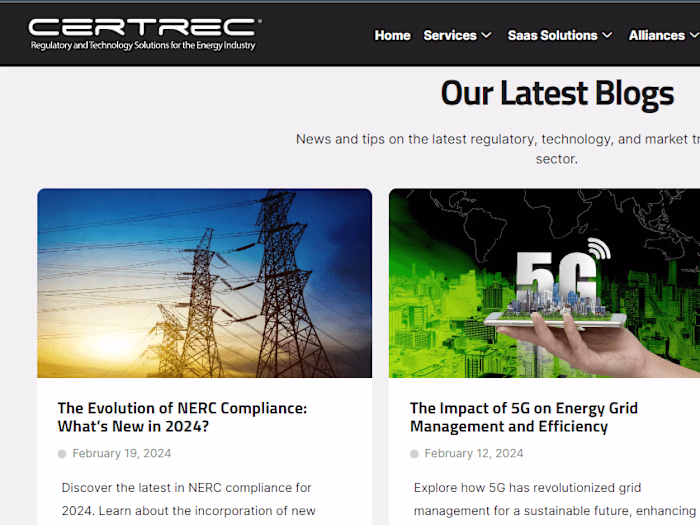Click the "Discover the latest in NERC compliance" excerpt

click(188, 499)
